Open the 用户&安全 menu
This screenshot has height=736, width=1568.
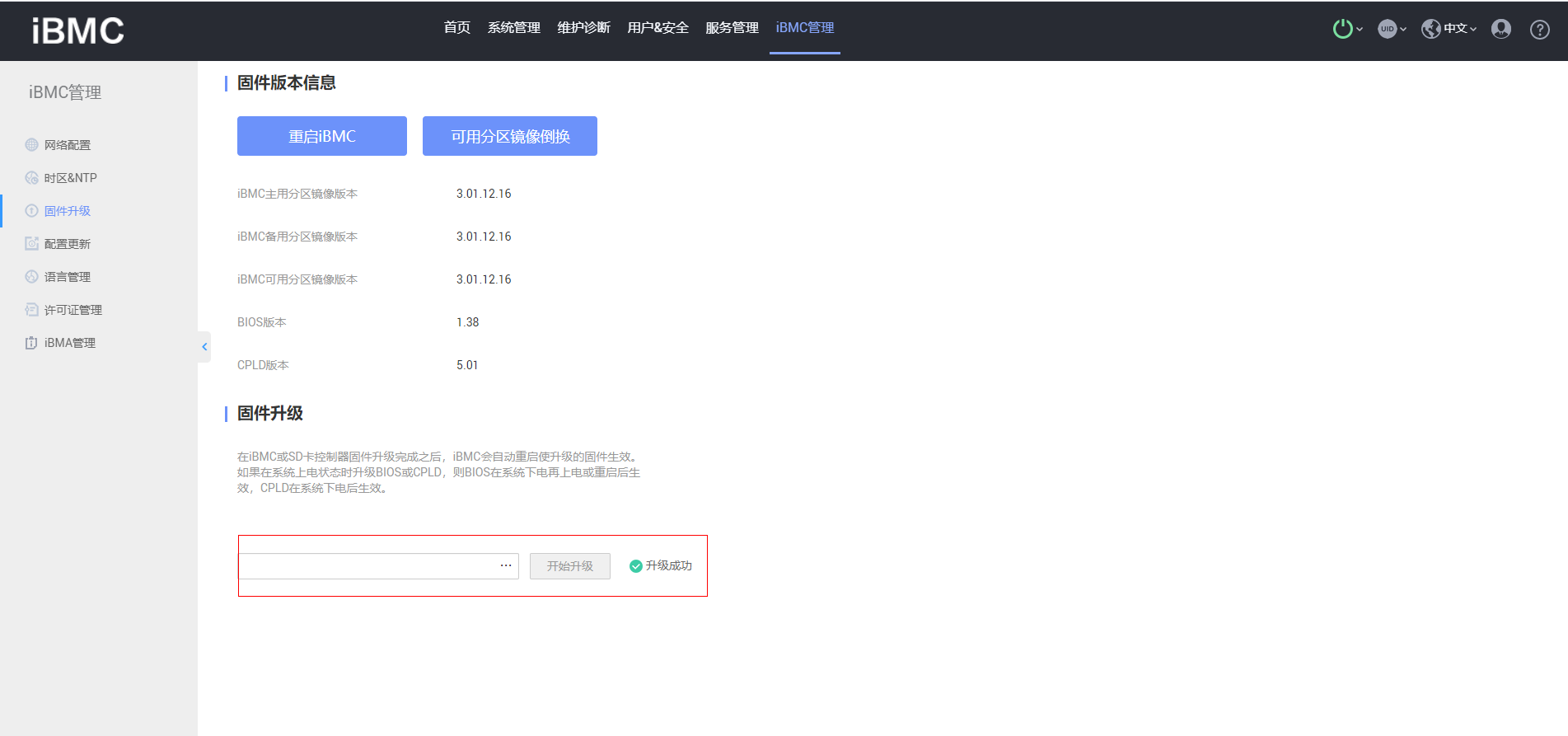tap(658, 28)
